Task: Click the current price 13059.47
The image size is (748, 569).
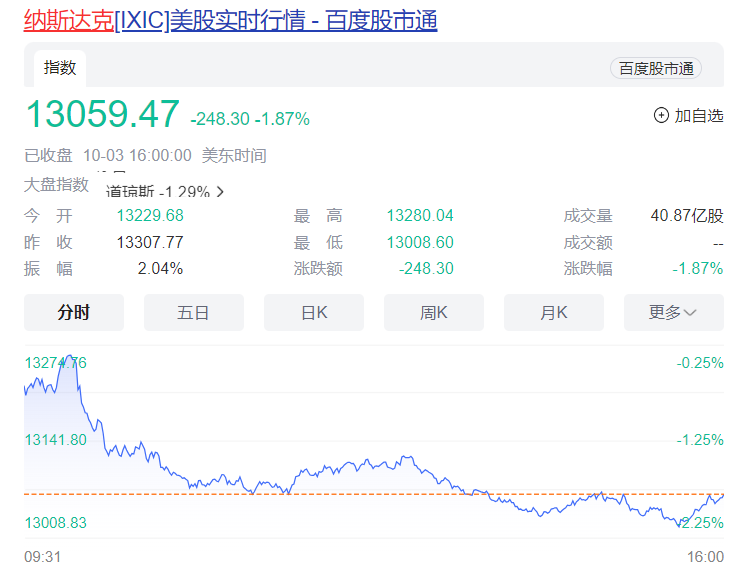Action: click(x=103, y=114)
